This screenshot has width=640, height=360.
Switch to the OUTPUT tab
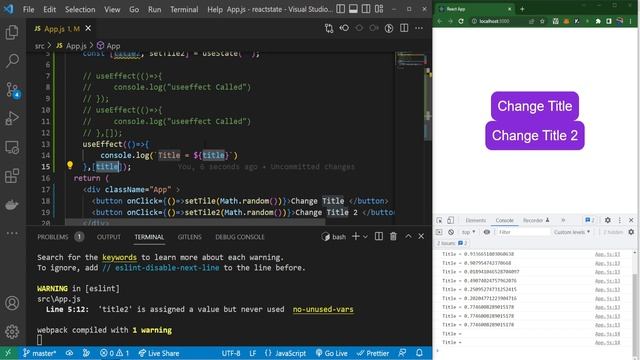(x=109, y=237)
